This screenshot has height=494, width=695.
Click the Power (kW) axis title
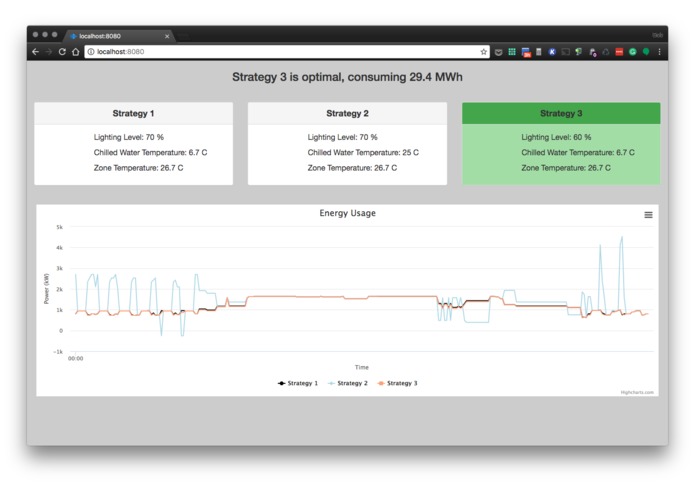46,289
